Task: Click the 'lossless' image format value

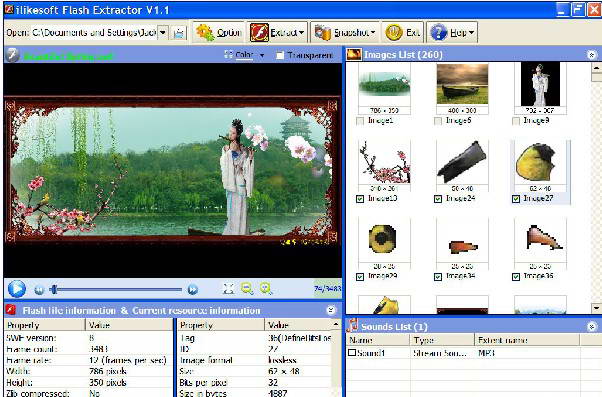Action: [x=282, y=360]
